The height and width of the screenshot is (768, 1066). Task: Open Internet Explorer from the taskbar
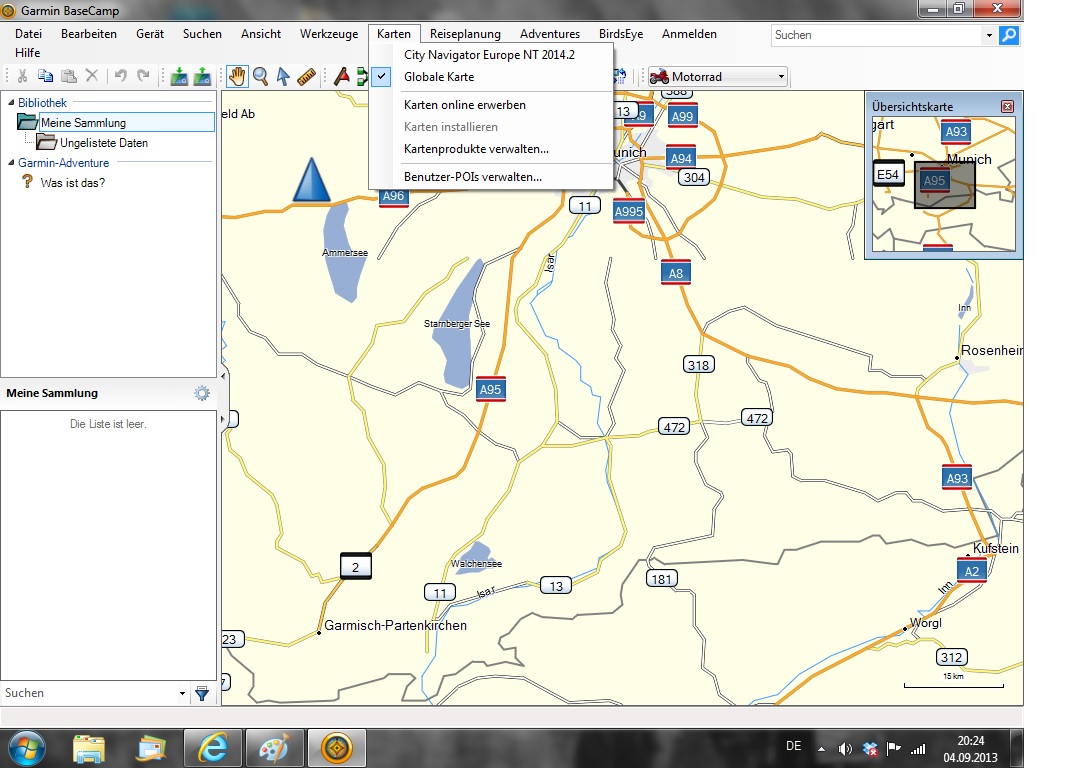pyautogui.click(x=212, y=747)
